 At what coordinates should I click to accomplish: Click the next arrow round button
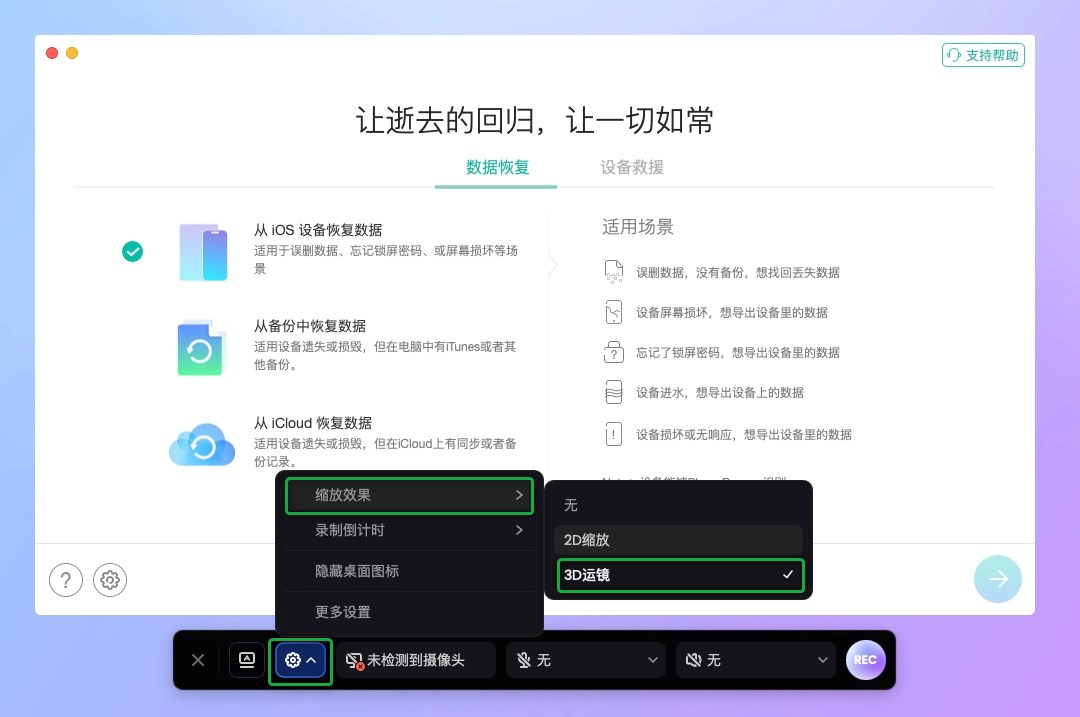pyautogui.click(x=997, y=579)
